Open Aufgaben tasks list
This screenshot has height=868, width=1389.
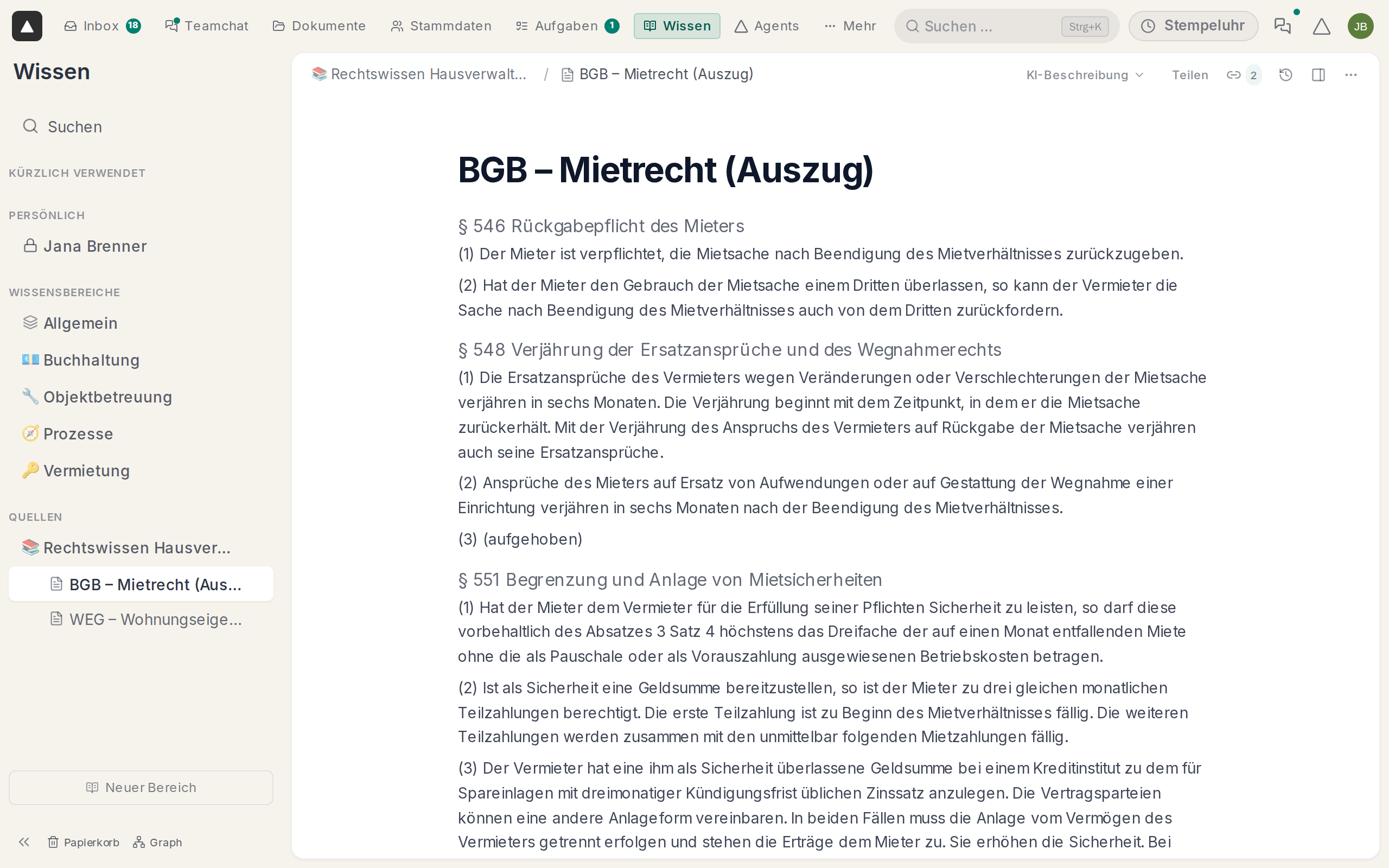click(x=566, y=26)
